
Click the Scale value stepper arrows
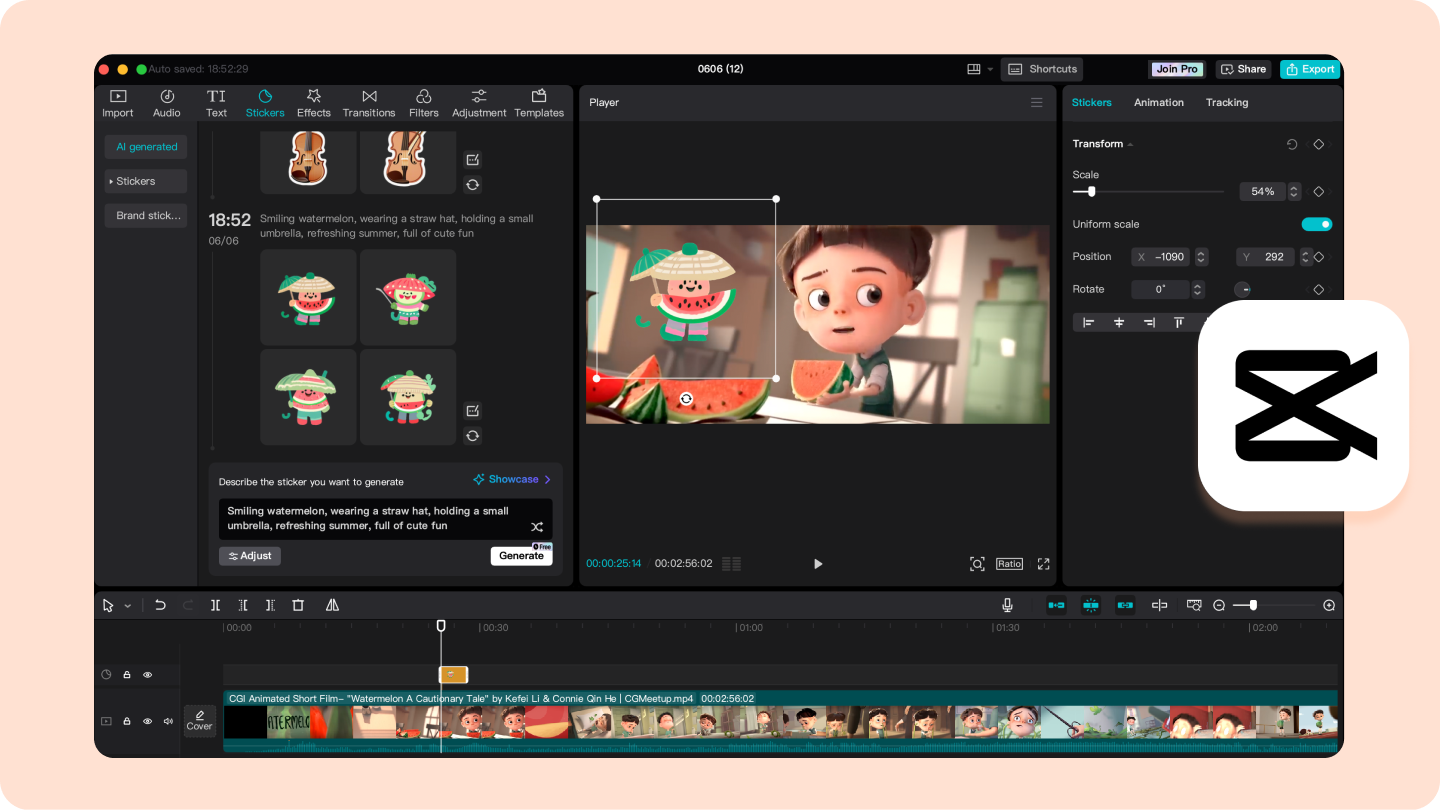pos(1295,191)
